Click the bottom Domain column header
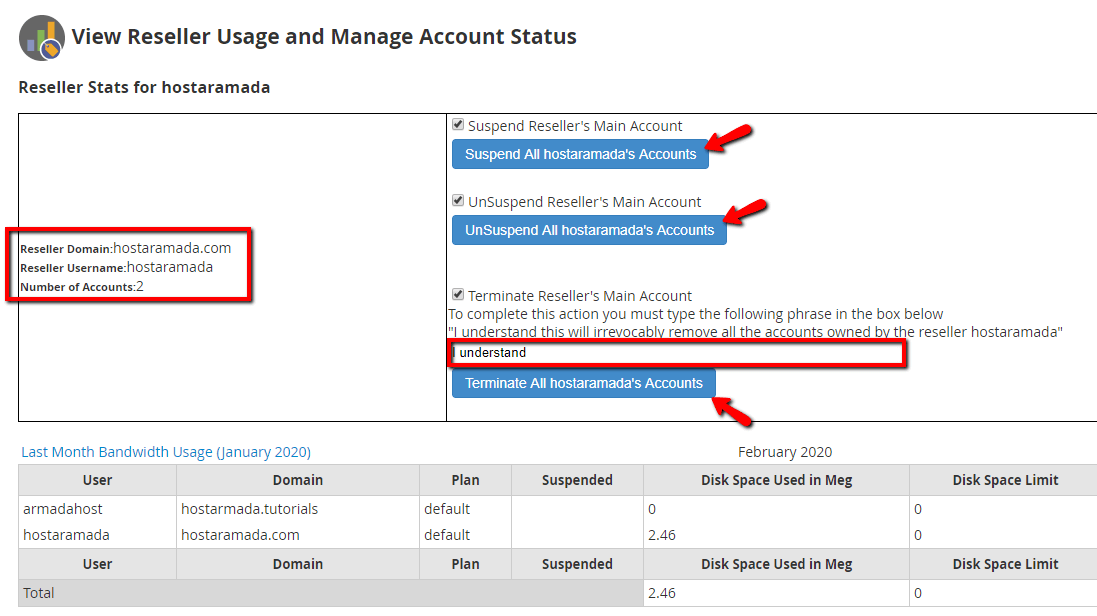 298,564
